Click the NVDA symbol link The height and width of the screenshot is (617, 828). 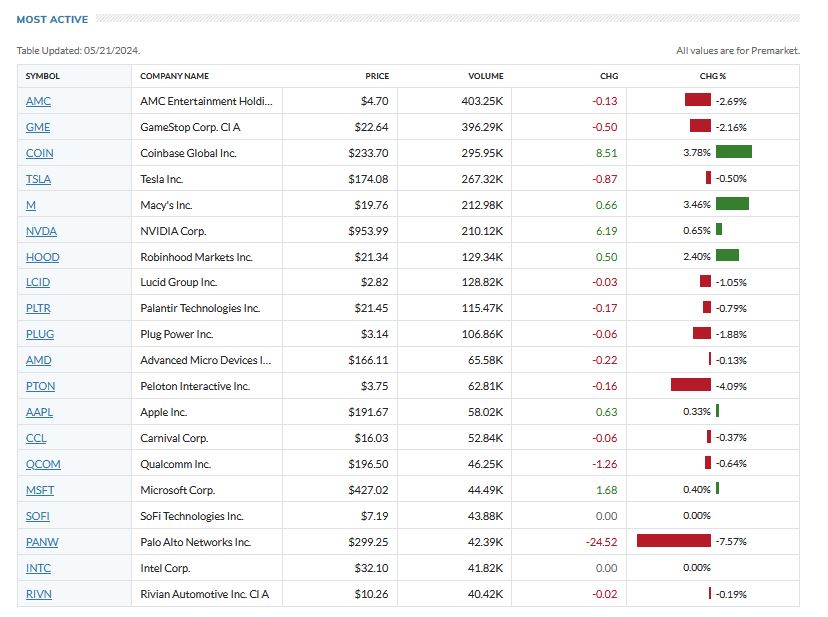tap(41, 231)
